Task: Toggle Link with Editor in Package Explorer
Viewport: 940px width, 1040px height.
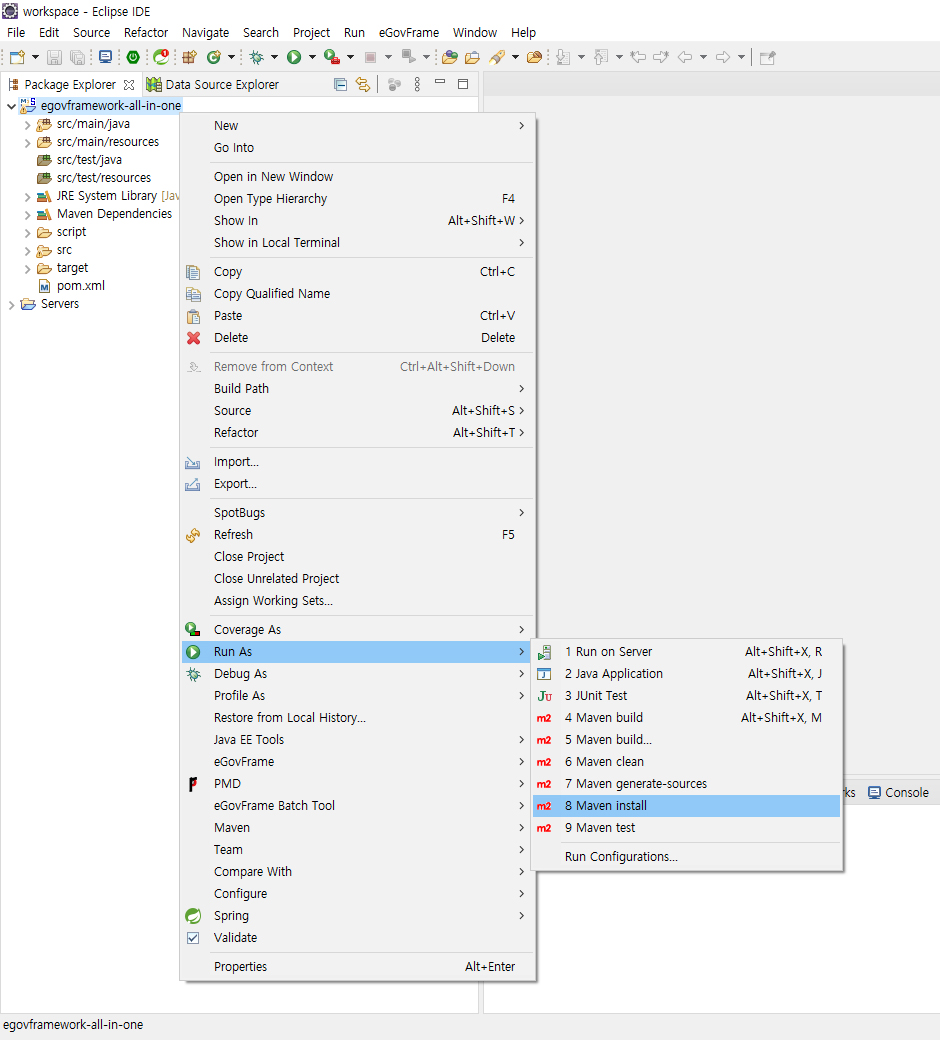Action: tap(363, 84)
